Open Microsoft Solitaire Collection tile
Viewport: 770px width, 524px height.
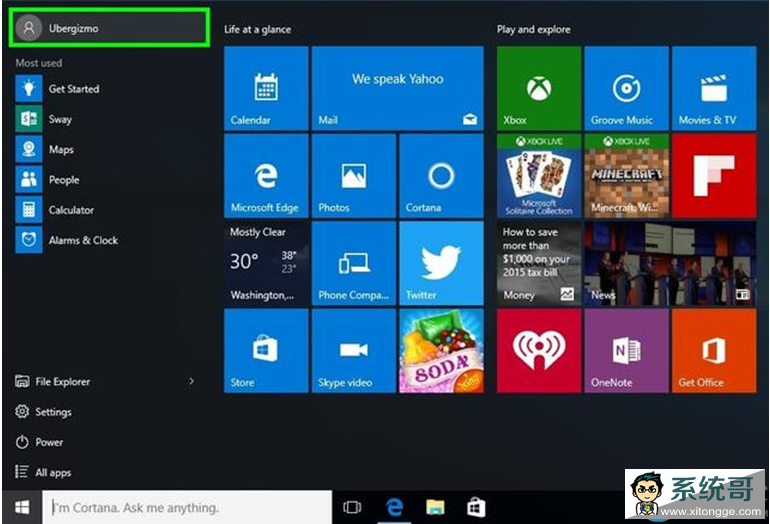click(x=539, y=176)
